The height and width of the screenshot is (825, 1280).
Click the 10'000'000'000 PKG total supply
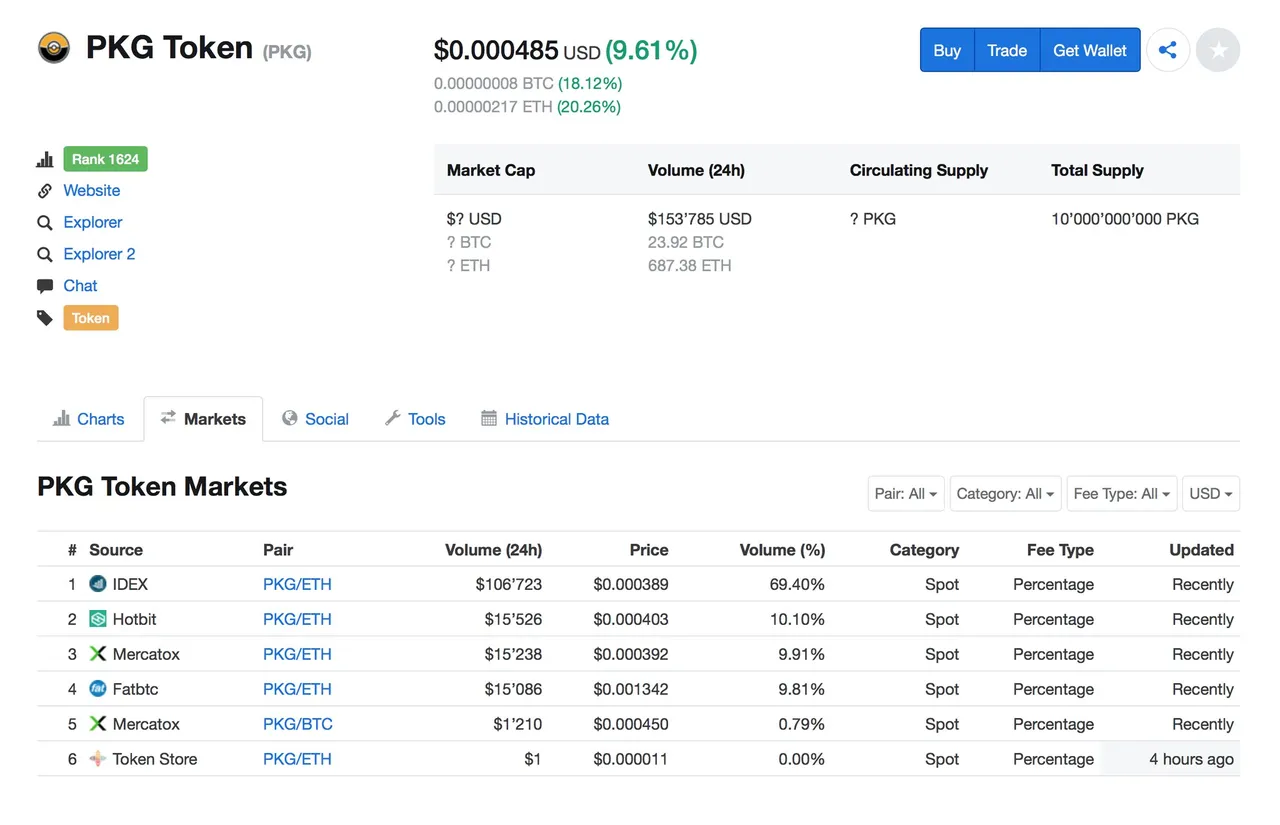pyautogui.click(x=1125, y=219)
